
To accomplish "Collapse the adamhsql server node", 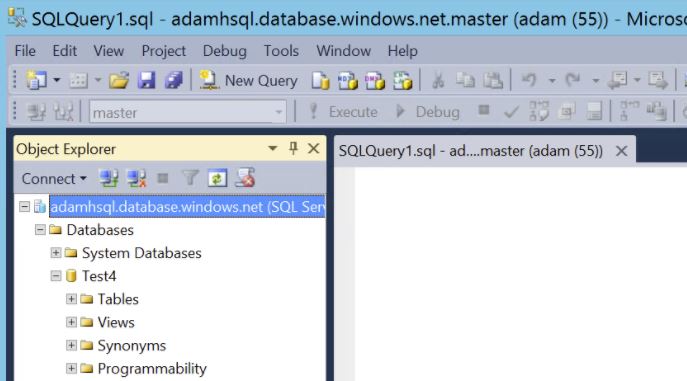I will (x=25, y=206).
